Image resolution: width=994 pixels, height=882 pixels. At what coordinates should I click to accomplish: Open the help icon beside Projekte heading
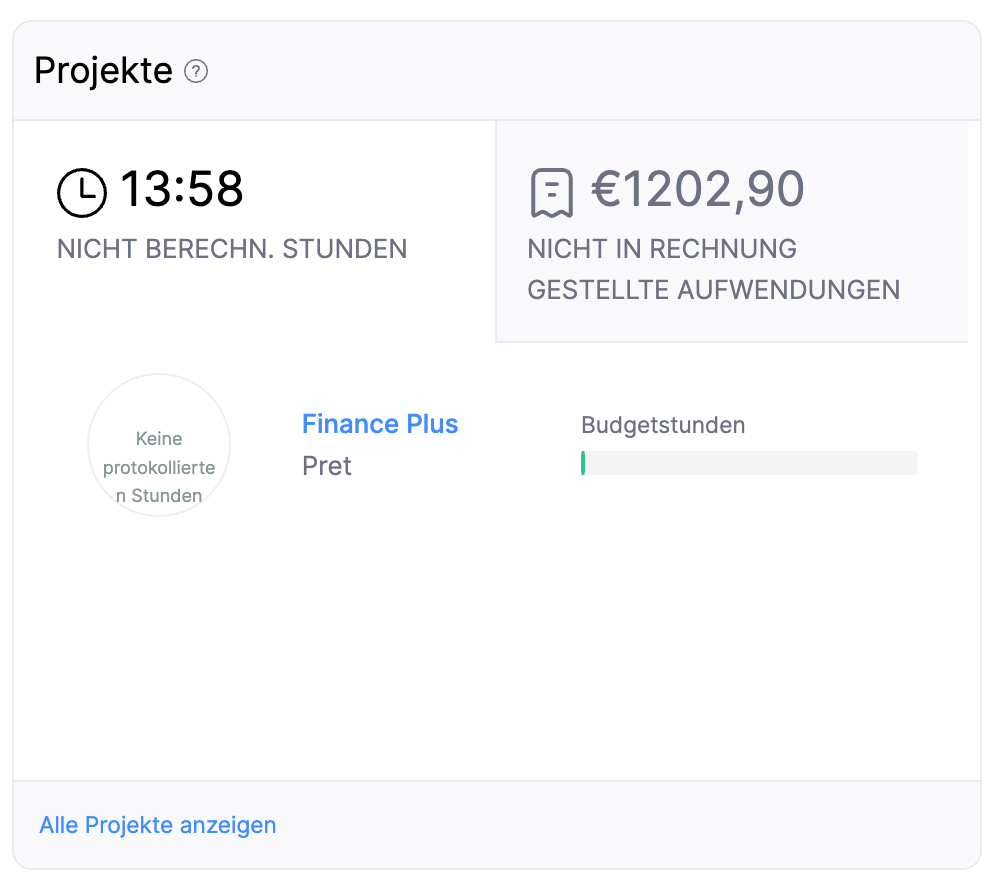[198, 71]
